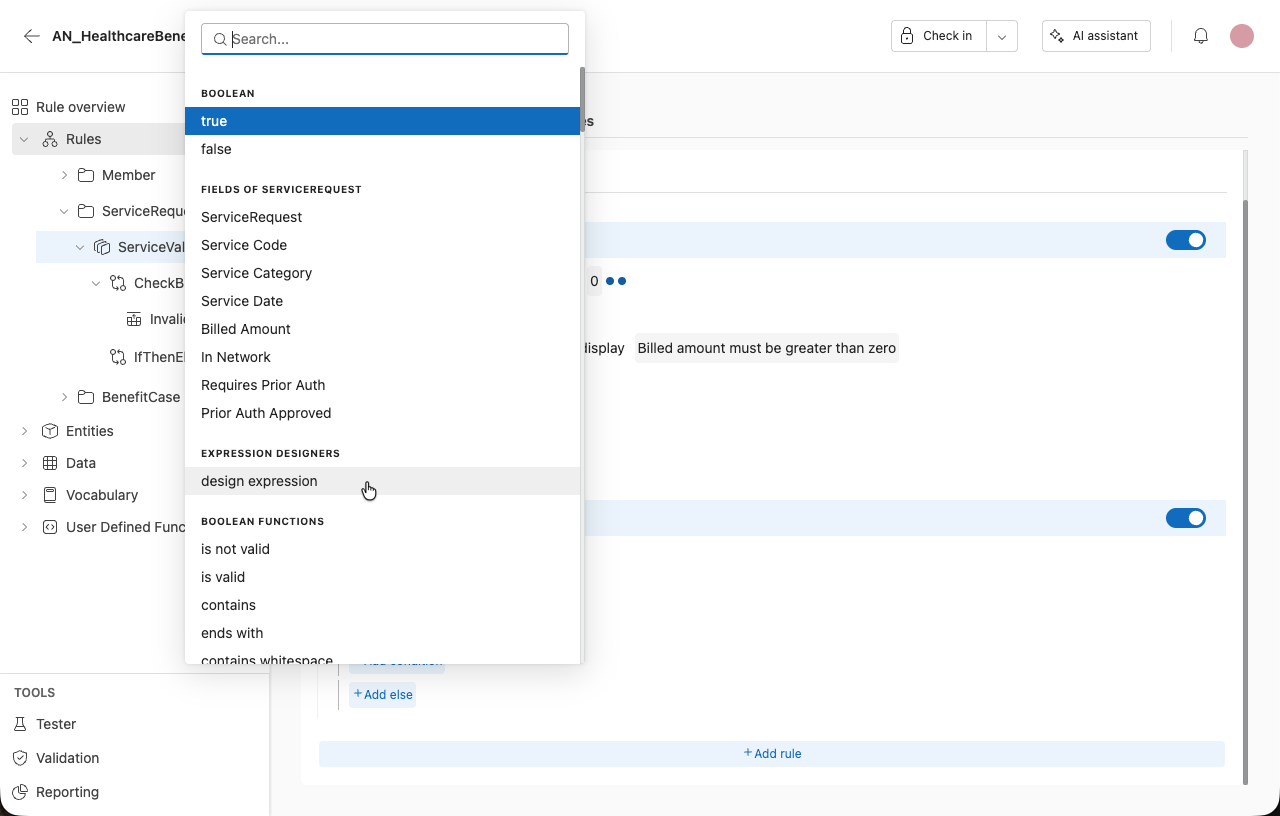The width and height of the screenshot is (1280, 816).
Task: Open the user avatar menu
Action: point(1242,36)
